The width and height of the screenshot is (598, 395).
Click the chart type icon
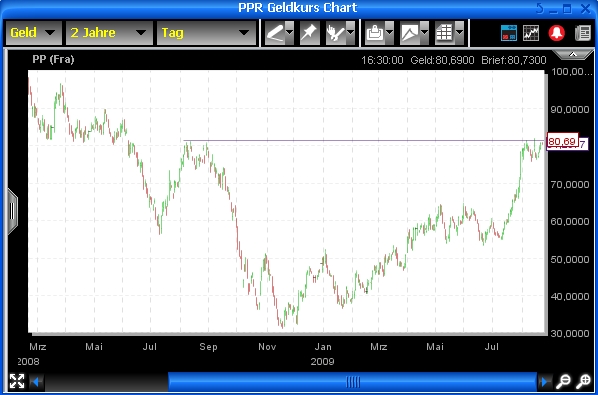tap(410, 33)
